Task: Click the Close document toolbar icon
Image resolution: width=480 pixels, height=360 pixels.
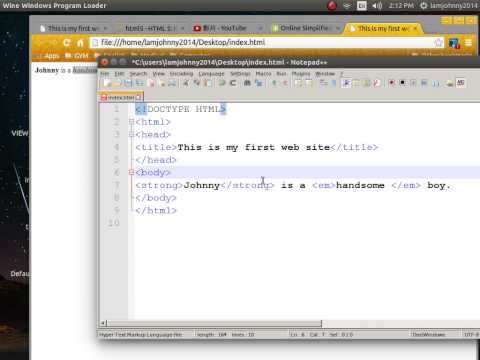Action: 151,83
